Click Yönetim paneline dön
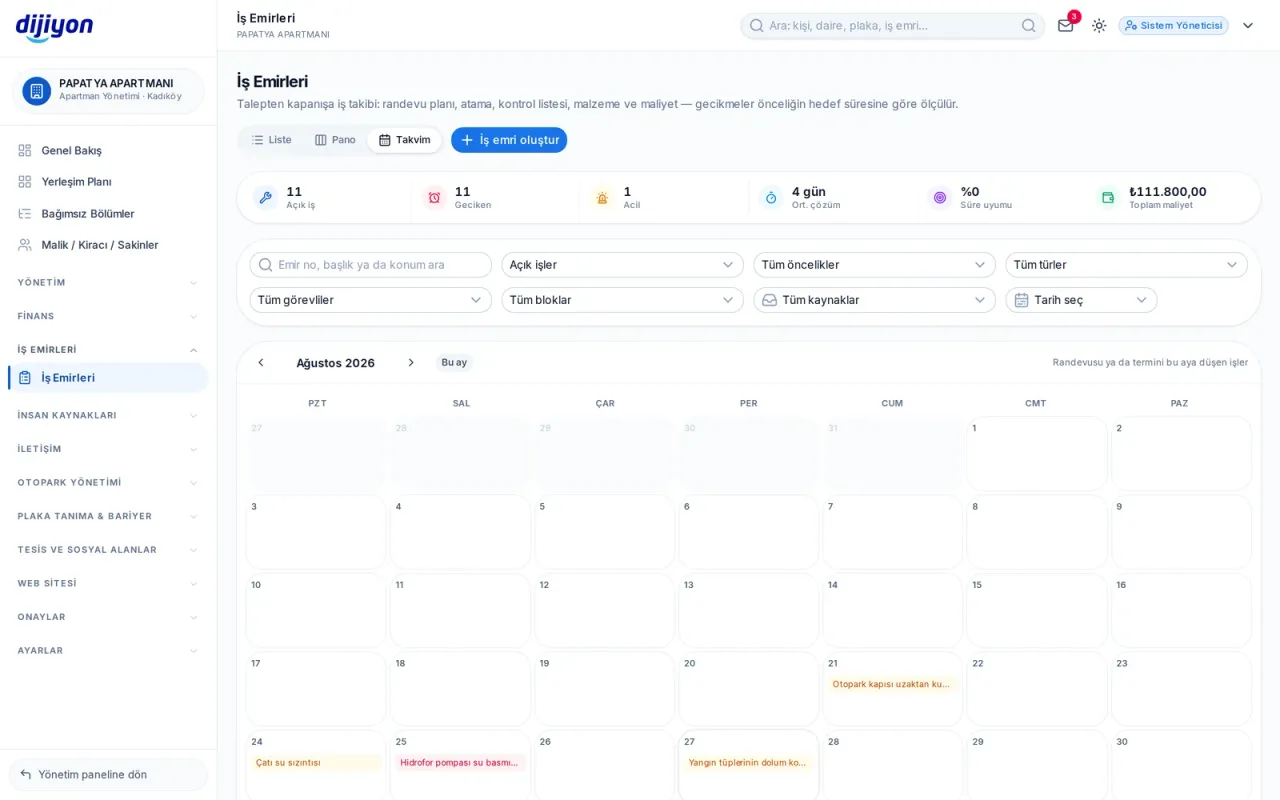This screenshot has height=800, width=1280. pos(108,774)
